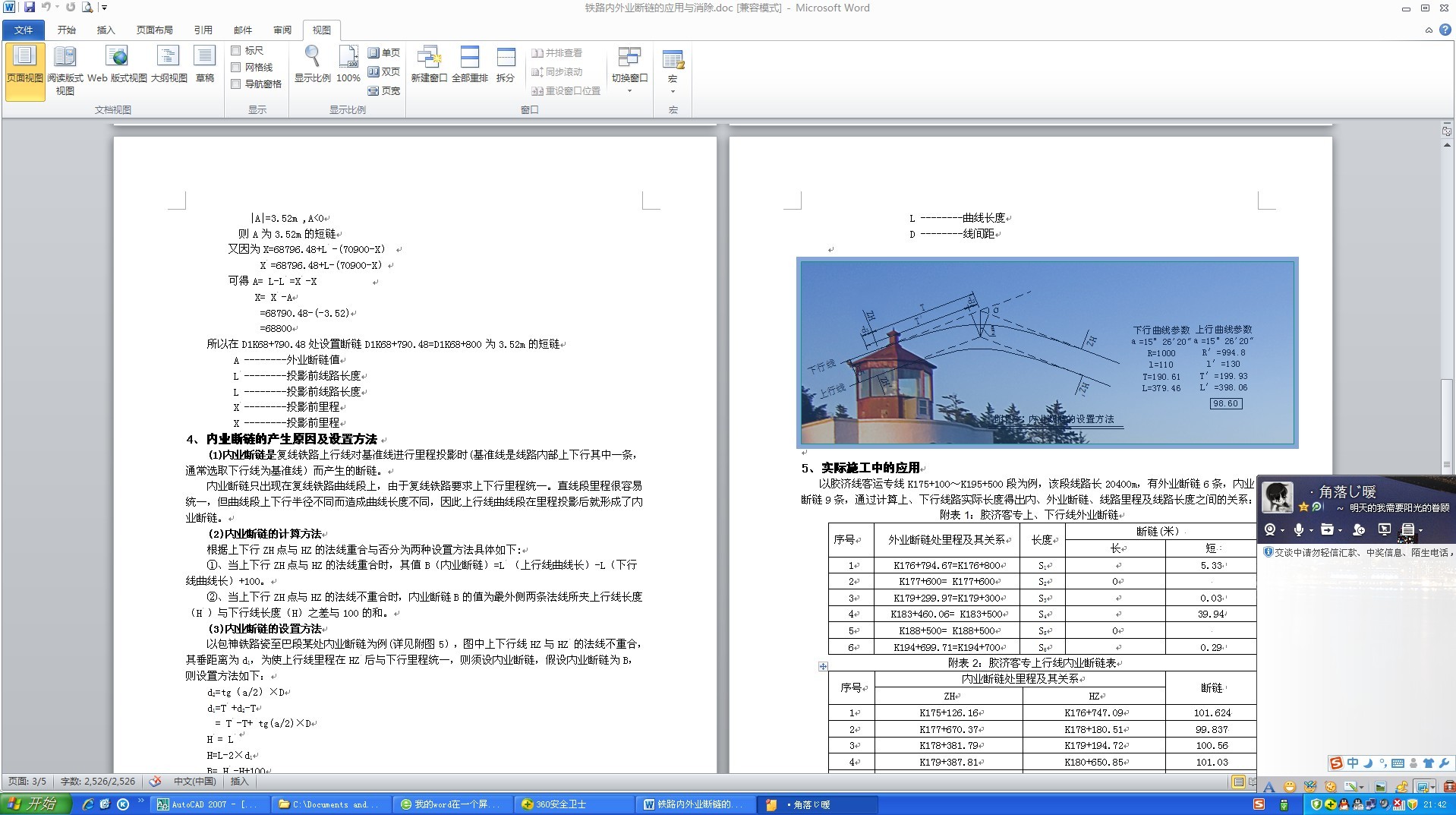Select the lighthouse curve diagram image
The height and width of the screenshot is (815, 1456).
[1048, 352]
